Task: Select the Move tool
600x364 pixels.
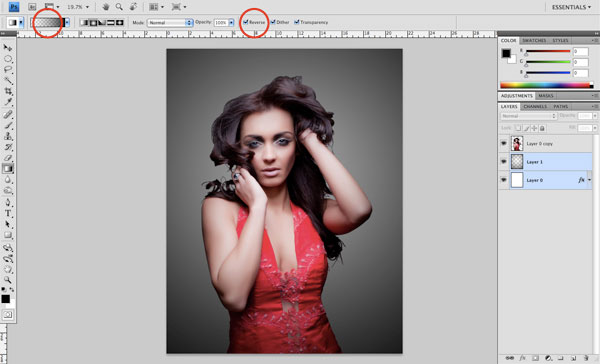Action: [8, 48]
